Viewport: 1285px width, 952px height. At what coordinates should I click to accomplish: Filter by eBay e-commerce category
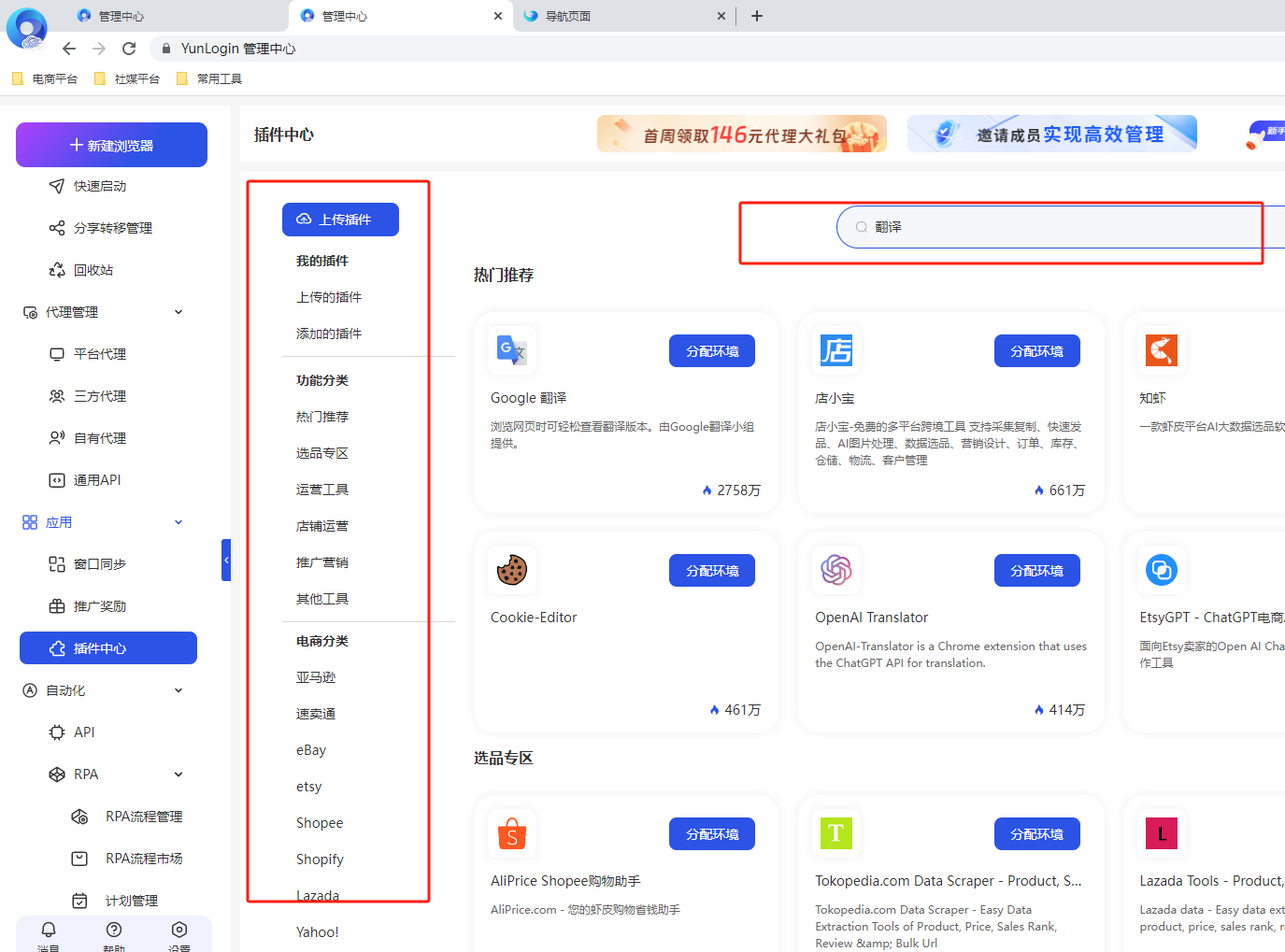click(311, 750)
